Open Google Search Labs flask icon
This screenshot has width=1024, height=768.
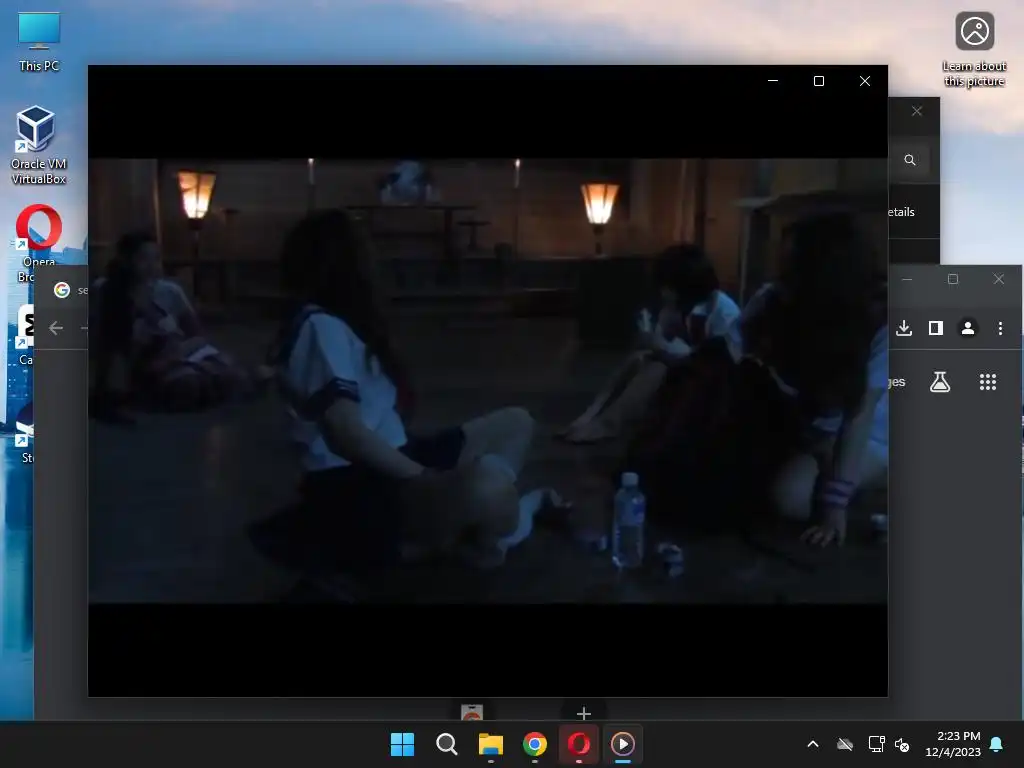coord(940,382)
